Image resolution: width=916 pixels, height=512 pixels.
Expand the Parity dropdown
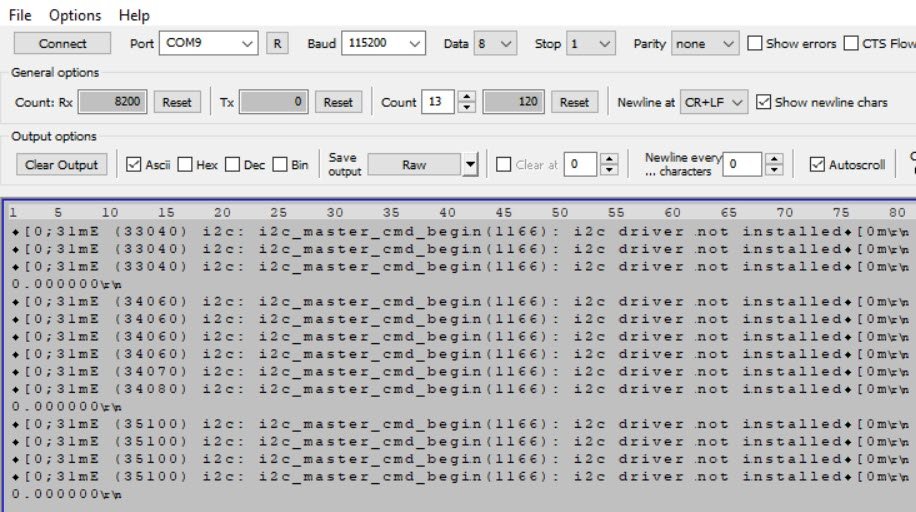pyautogui.click(x=727, y=44)
